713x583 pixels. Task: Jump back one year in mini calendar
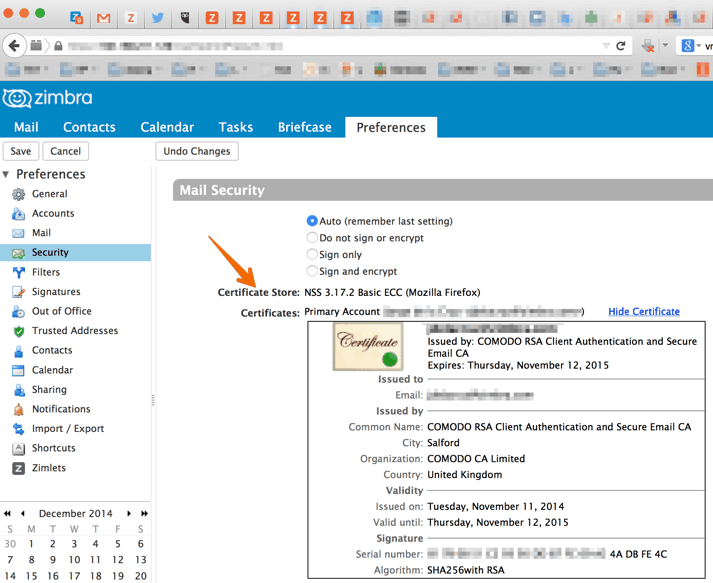(x=7, y=513)
